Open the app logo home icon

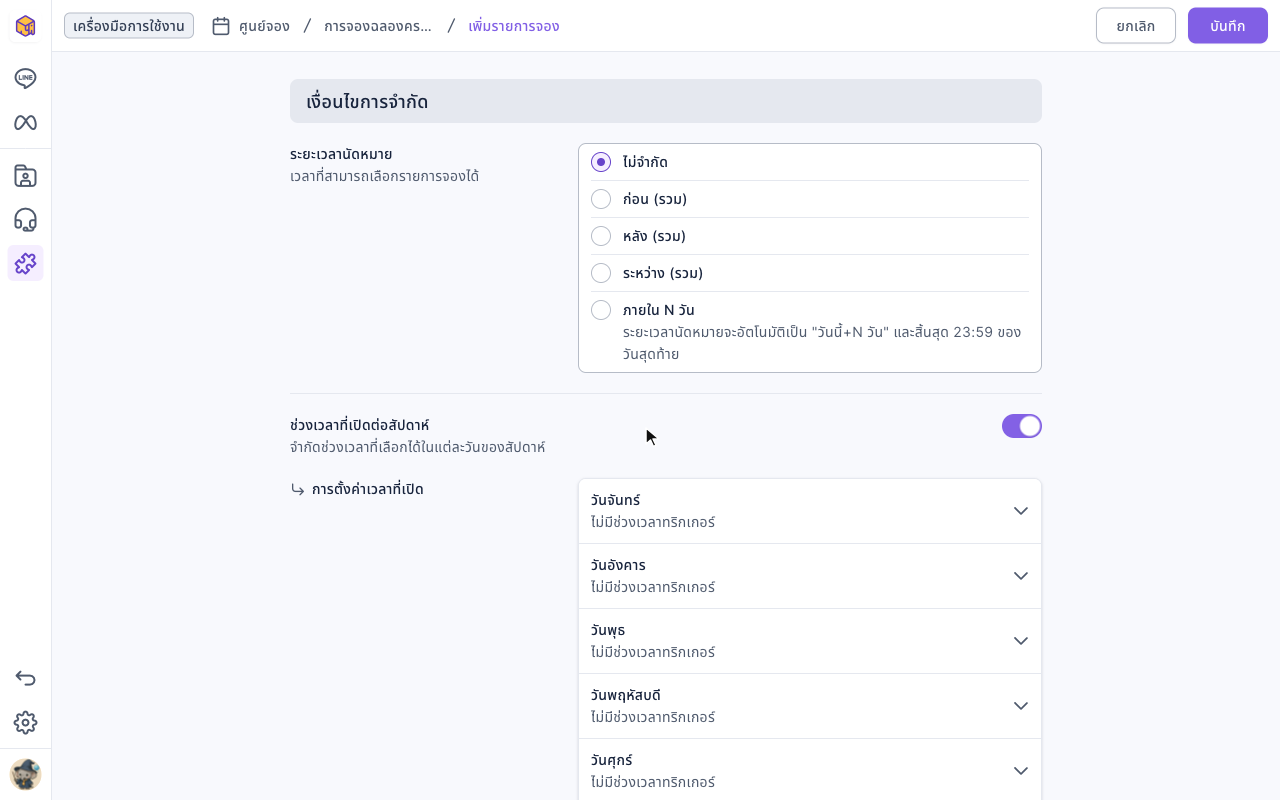[25, 26]
